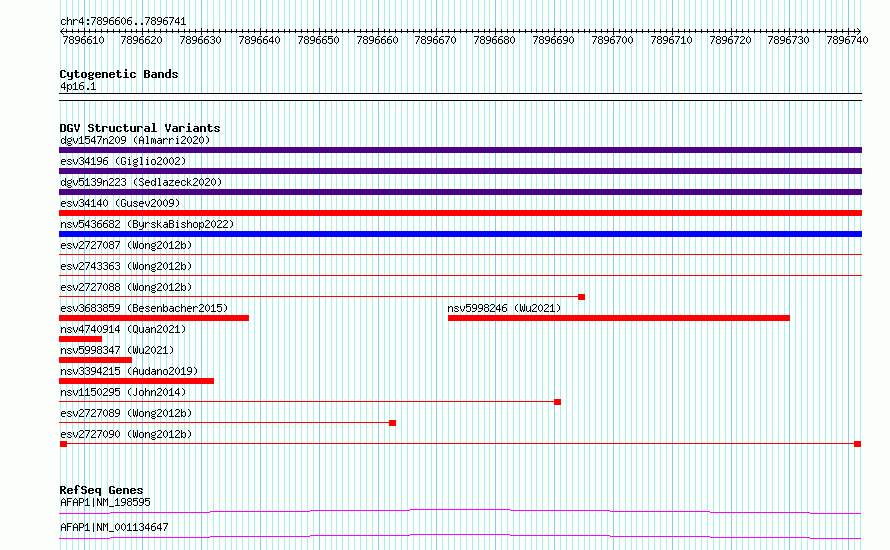Screen dimensions: 890x550
Task: Open nsv5436682 (ByrskaBishop2022) label
Action: point(147,224)
